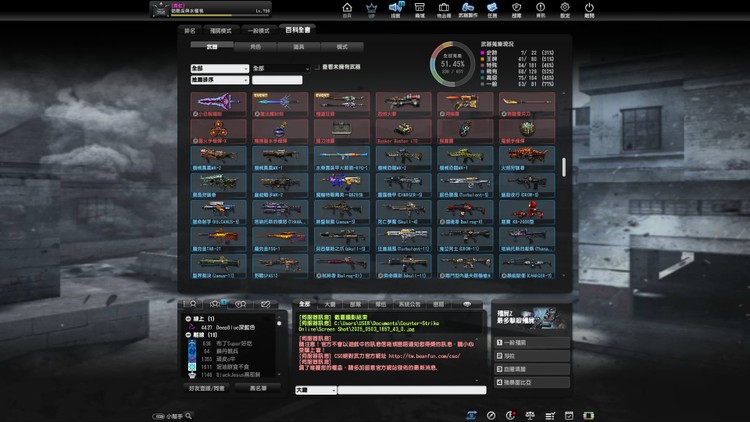Click the weapon grid scrollbar handle
The image size is (750, 422).
pyautogui.click(x=564, y=167)
